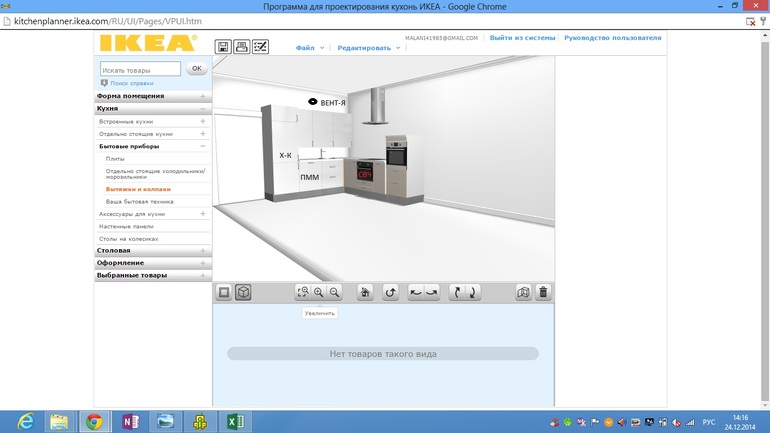The height and width of the screenshot is (433, 770).
Task: Delete selected item with trash icon
Action: [x=543, y=292]
